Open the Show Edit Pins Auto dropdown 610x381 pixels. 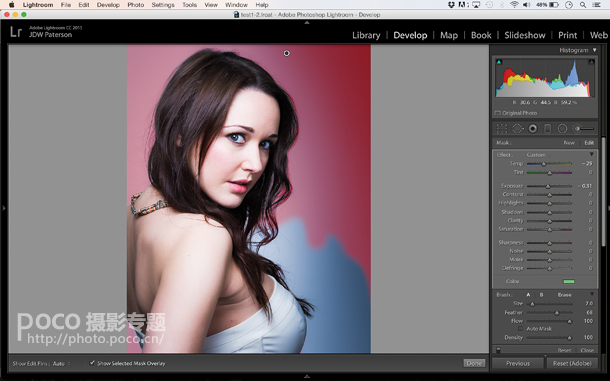[x=61, y=363]
